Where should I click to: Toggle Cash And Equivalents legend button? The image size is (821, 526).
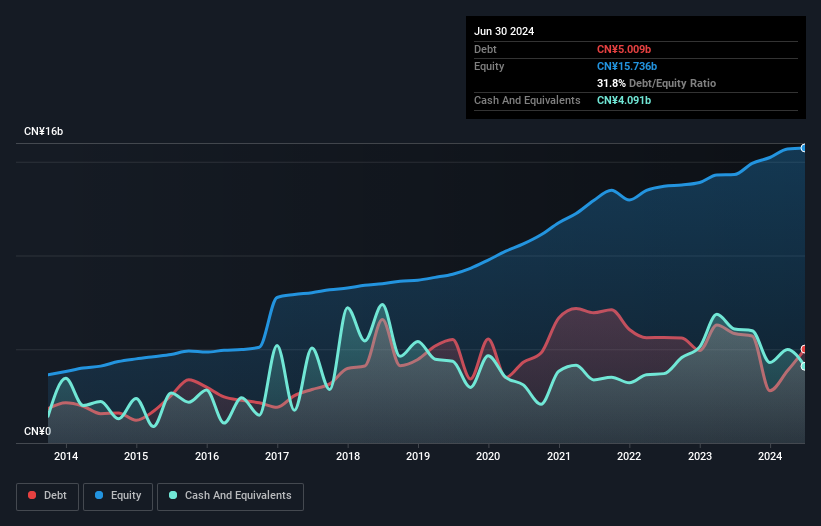[x=230, y=496]
